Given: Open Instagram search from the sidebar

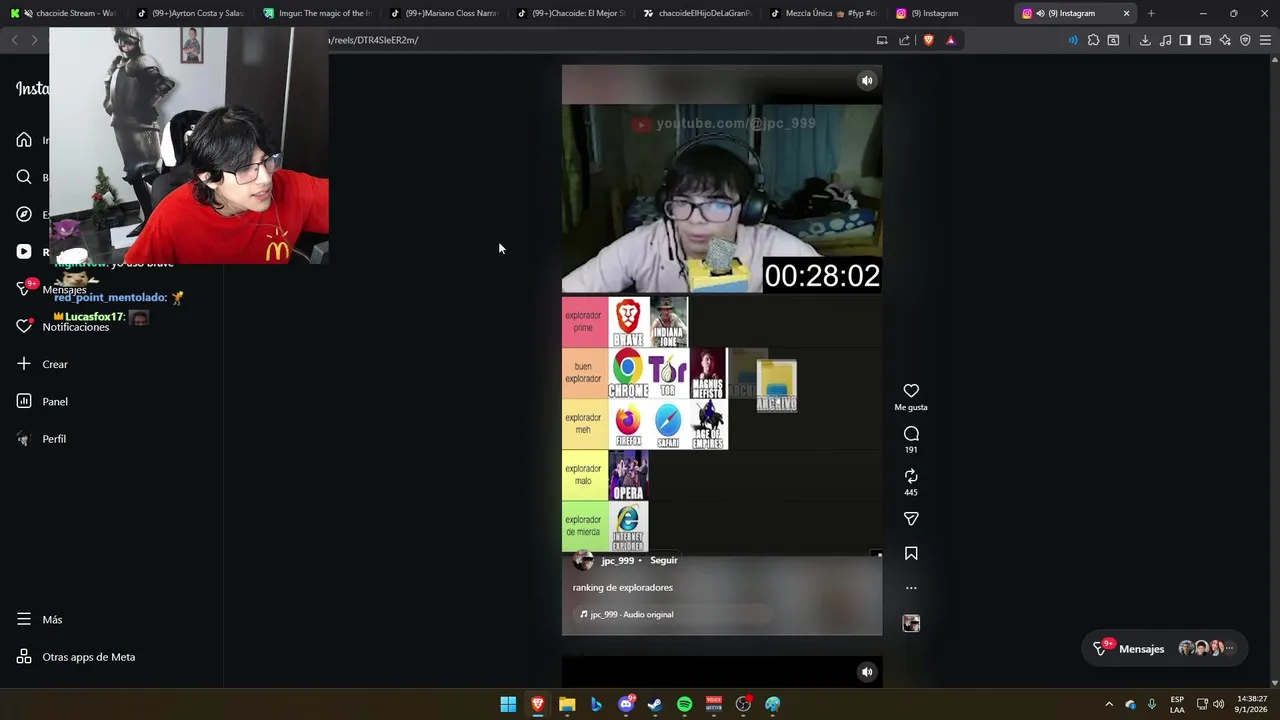Looking at the screenshot, I should (24, 177).
